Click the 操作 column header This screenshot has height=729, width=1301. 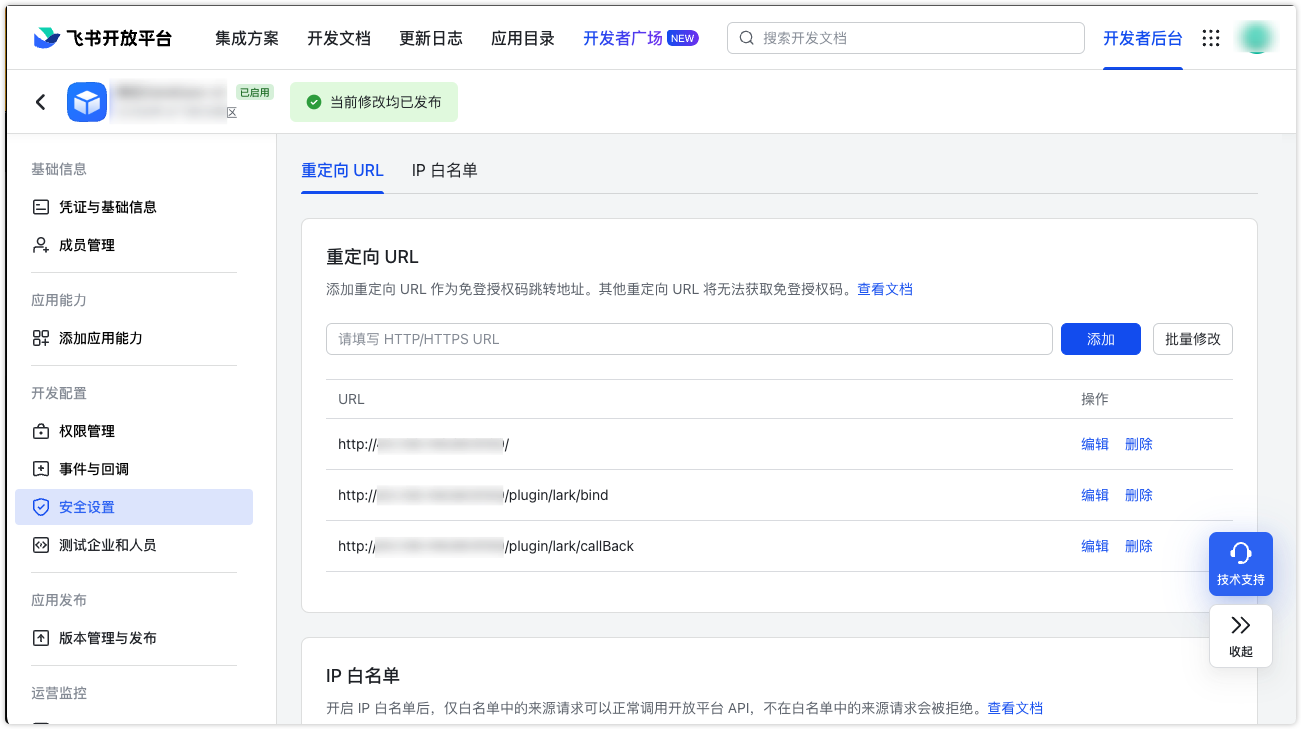(x=1095, y=399)
